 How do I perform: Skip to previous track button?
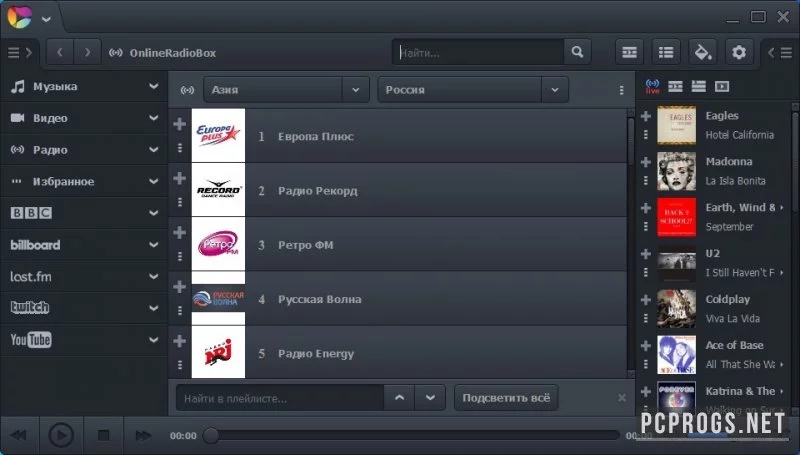coord(18,435)
